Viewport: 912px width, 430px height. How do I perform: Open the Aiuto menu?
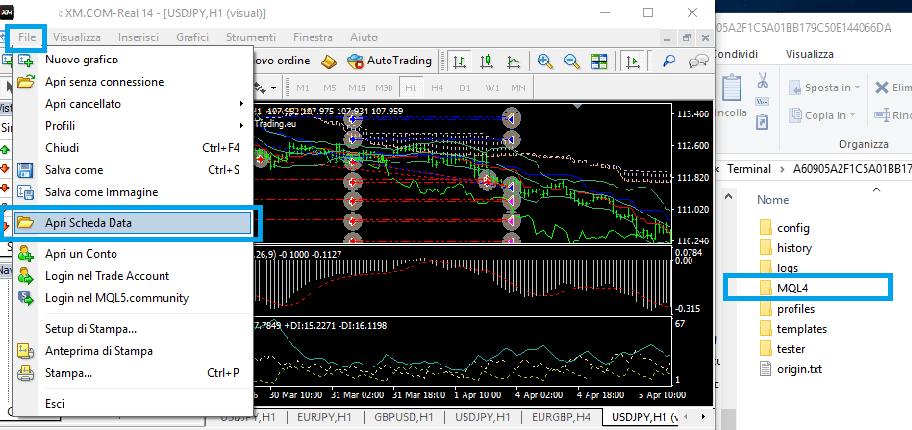(364, 37)
